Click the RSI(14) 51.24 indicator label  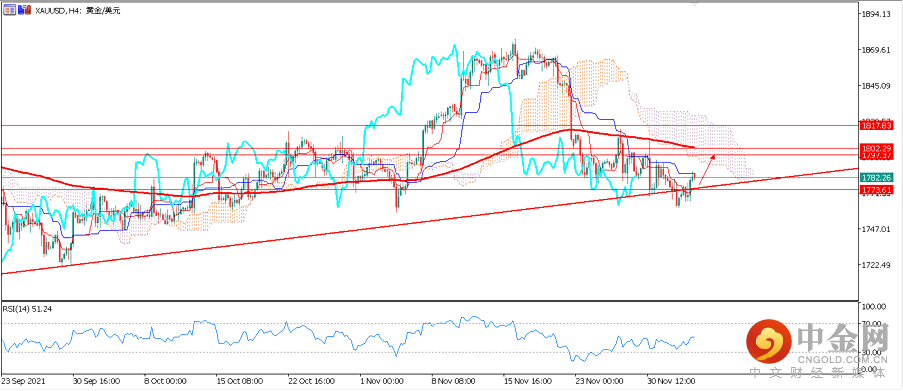point(26,309)
